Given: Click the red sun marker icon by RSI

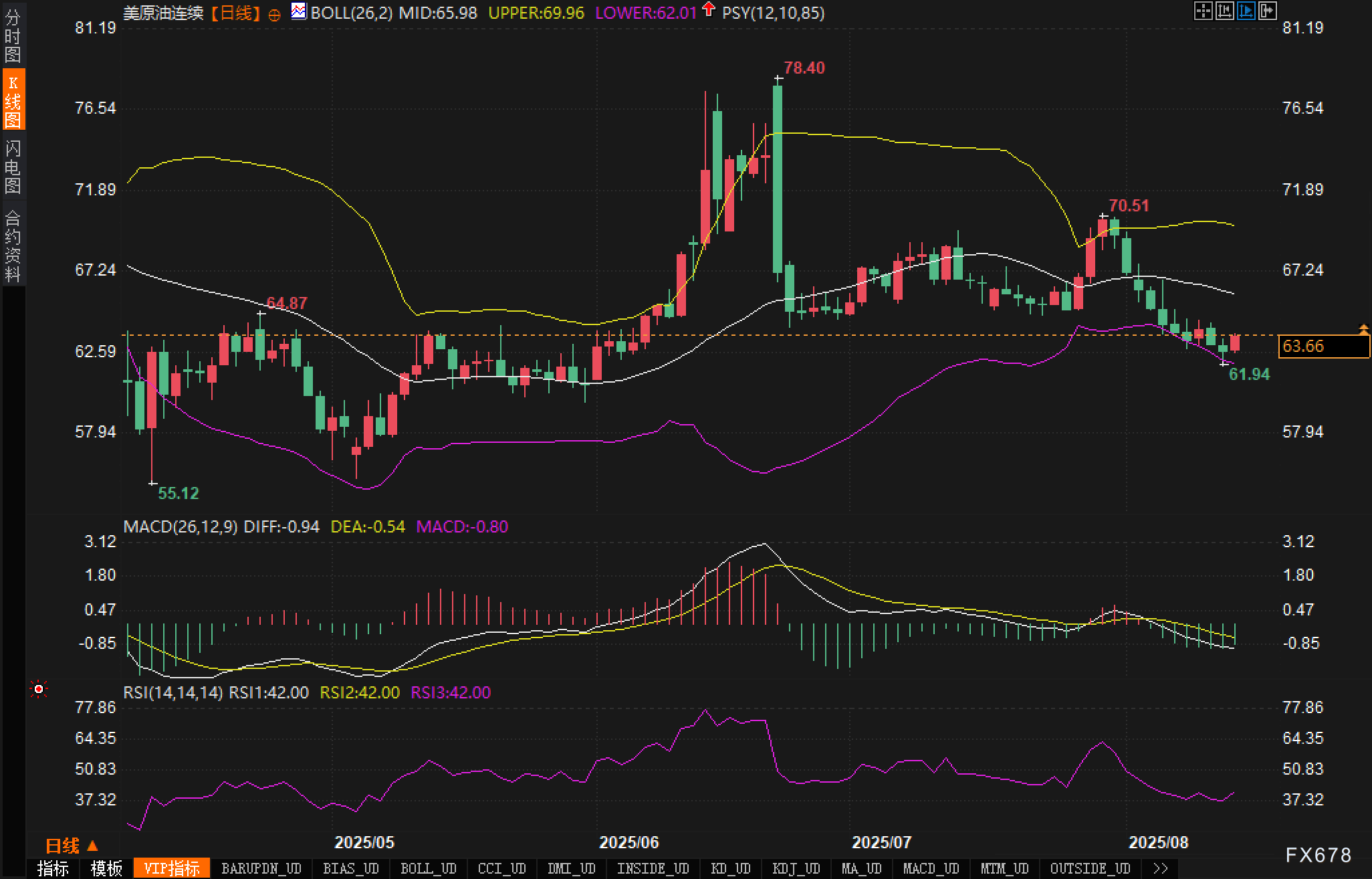Looking at the screenshot, I should 39,689.
